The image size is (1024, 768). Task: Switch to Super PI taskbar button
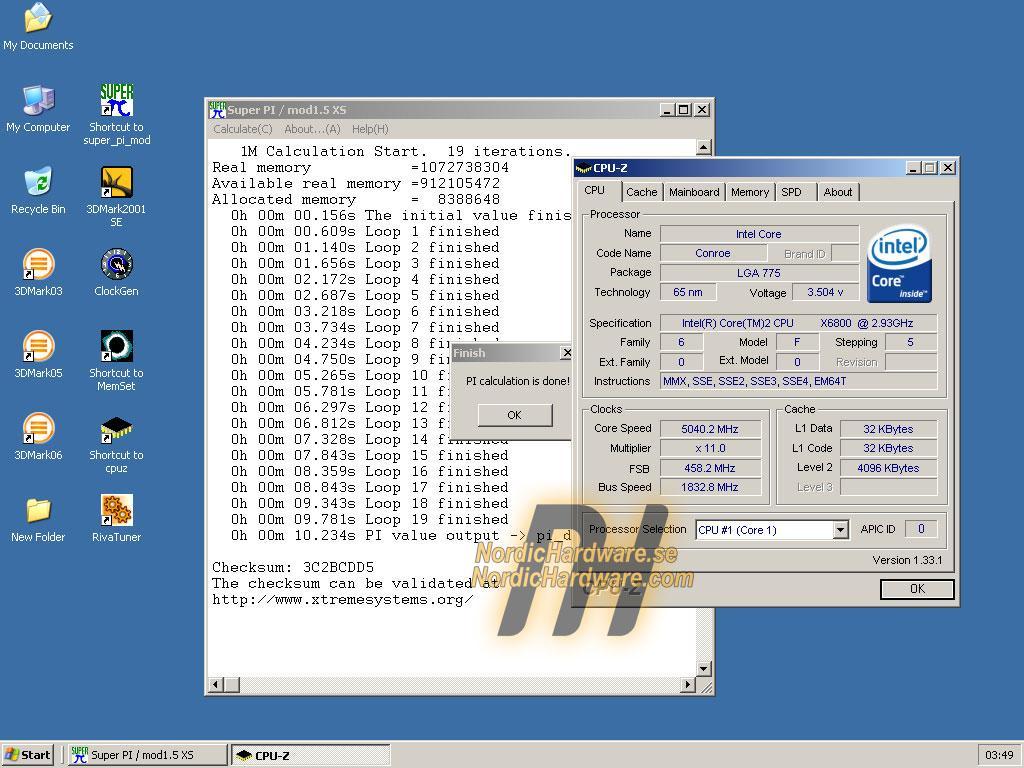(147, 755)
